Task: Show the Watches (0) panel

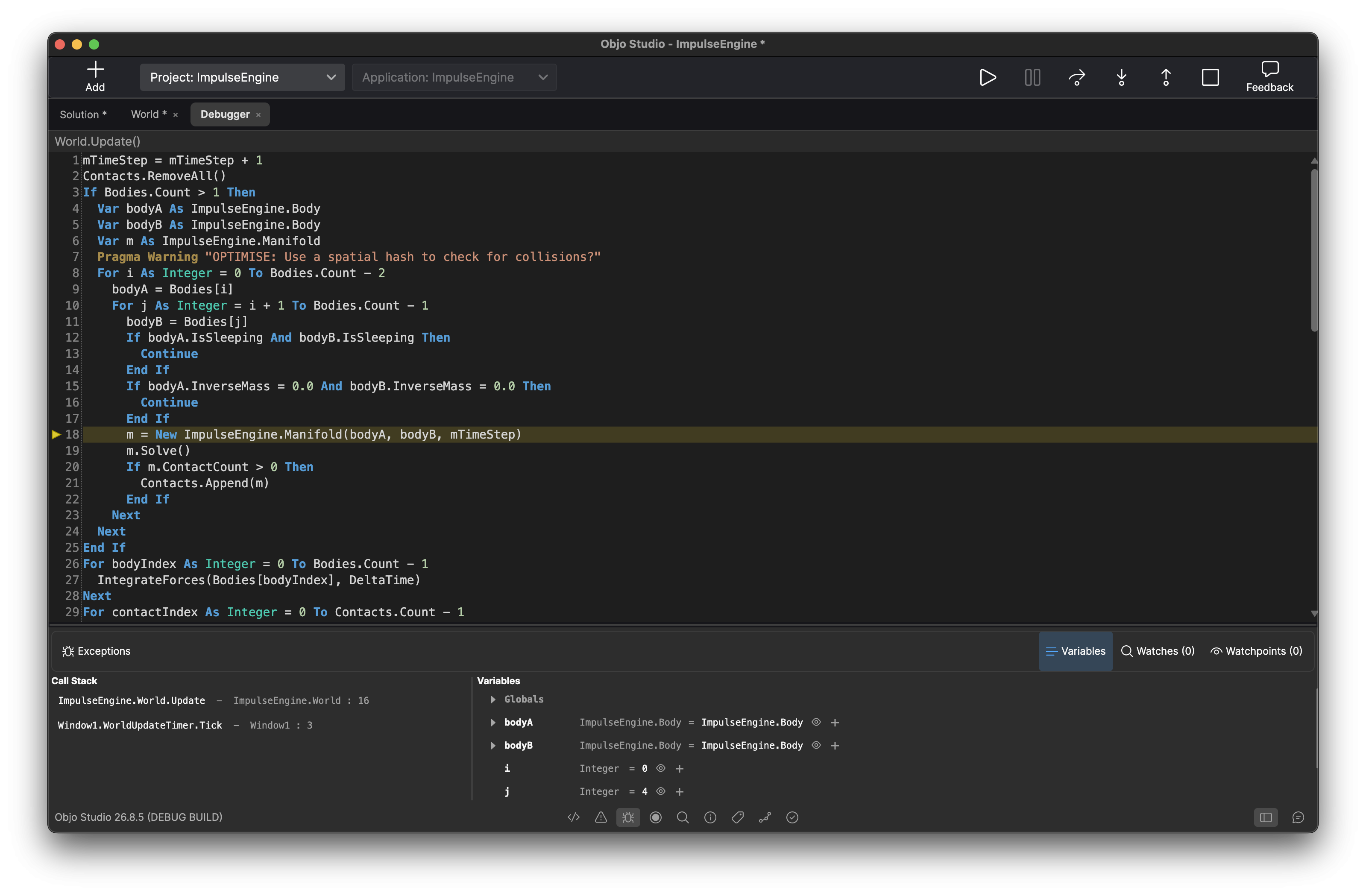Action: pyautogui.click(x=1157, y=650)
